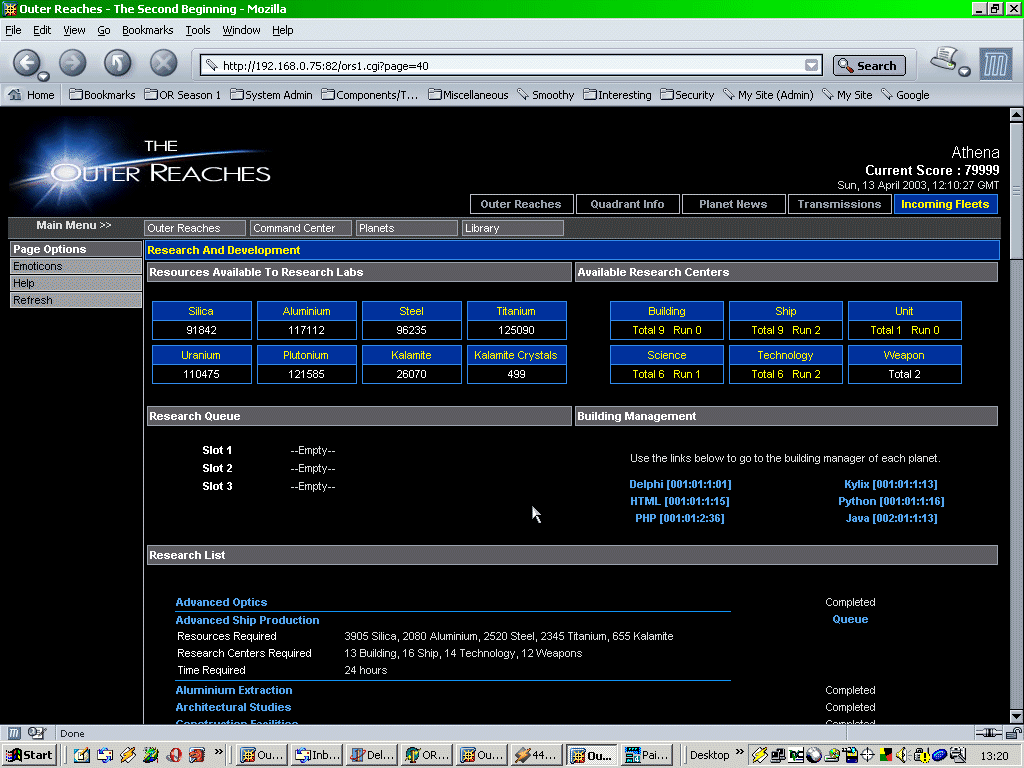Reload the page with the Reload button

[x=118, y=63]
